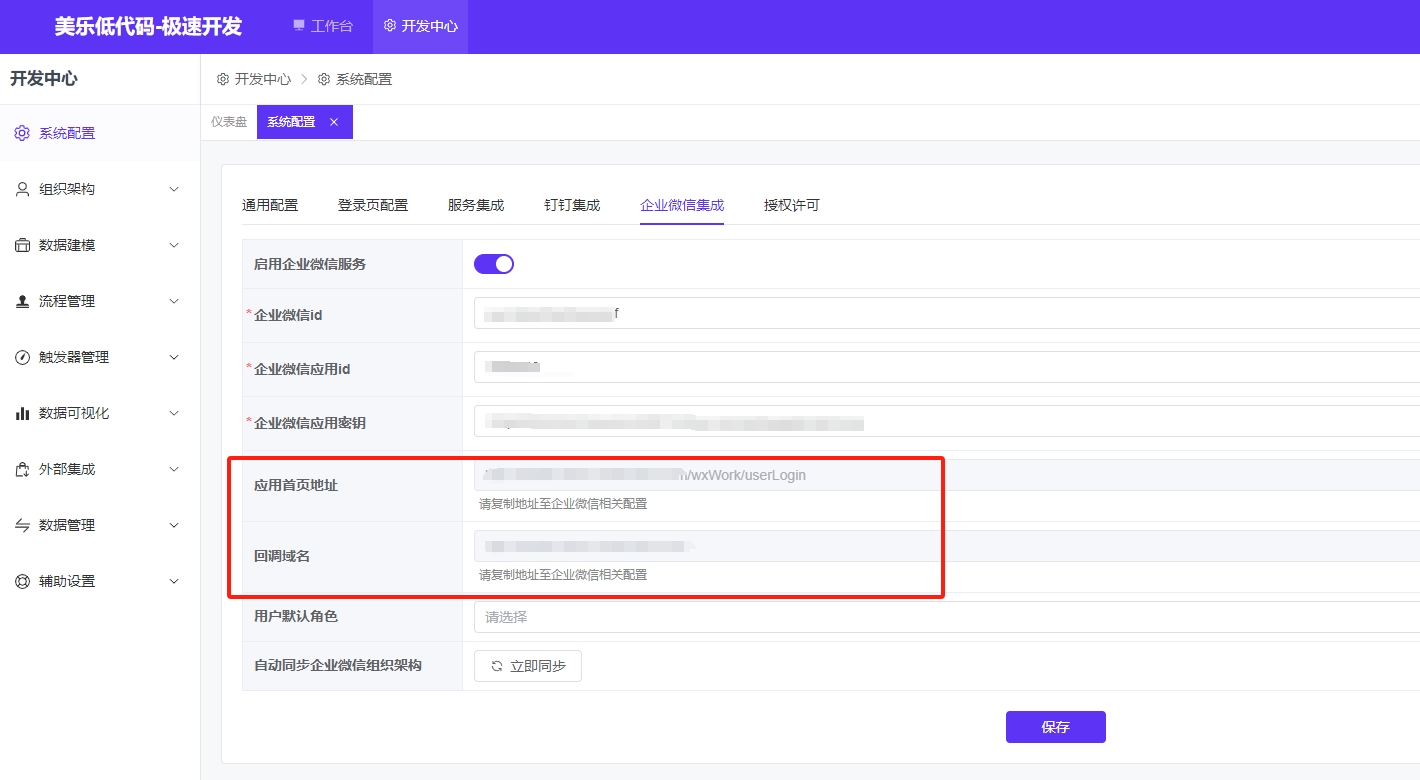Click the 组织架构 person icon

click(x=22, y=189)
